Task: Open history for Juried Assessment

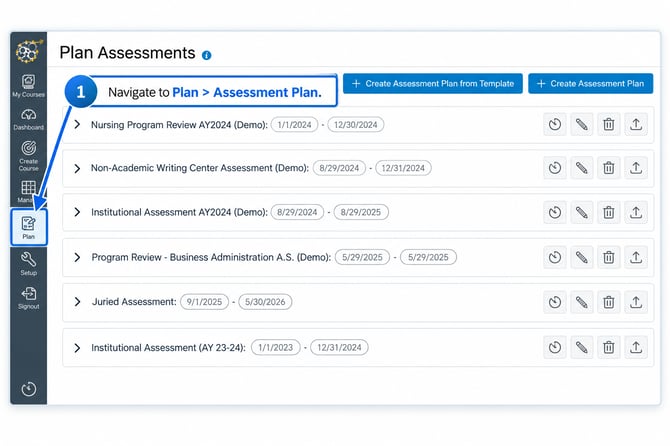Action: tap(555, 302)
